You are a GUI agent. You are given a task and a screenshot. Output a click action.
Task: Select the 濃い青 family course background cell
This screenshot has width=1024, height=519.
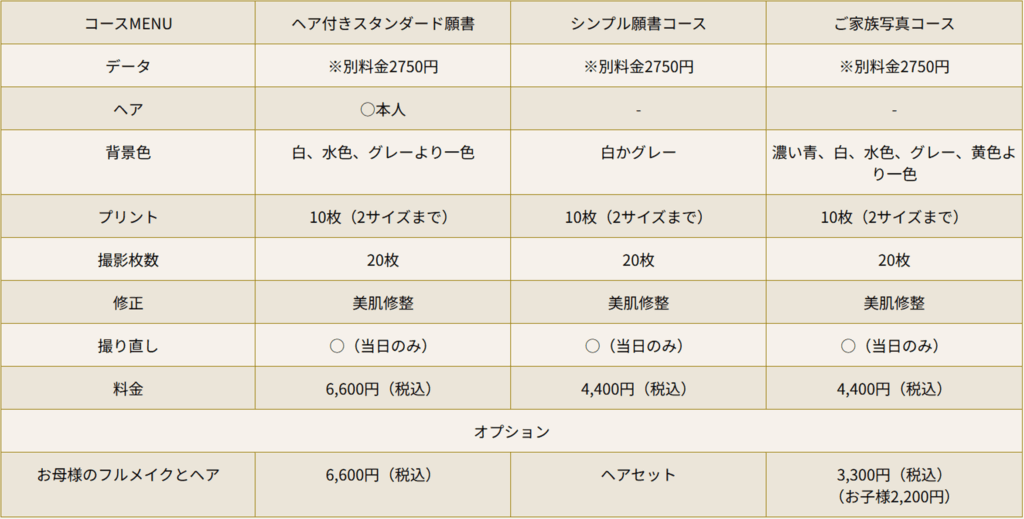(894, 163)
